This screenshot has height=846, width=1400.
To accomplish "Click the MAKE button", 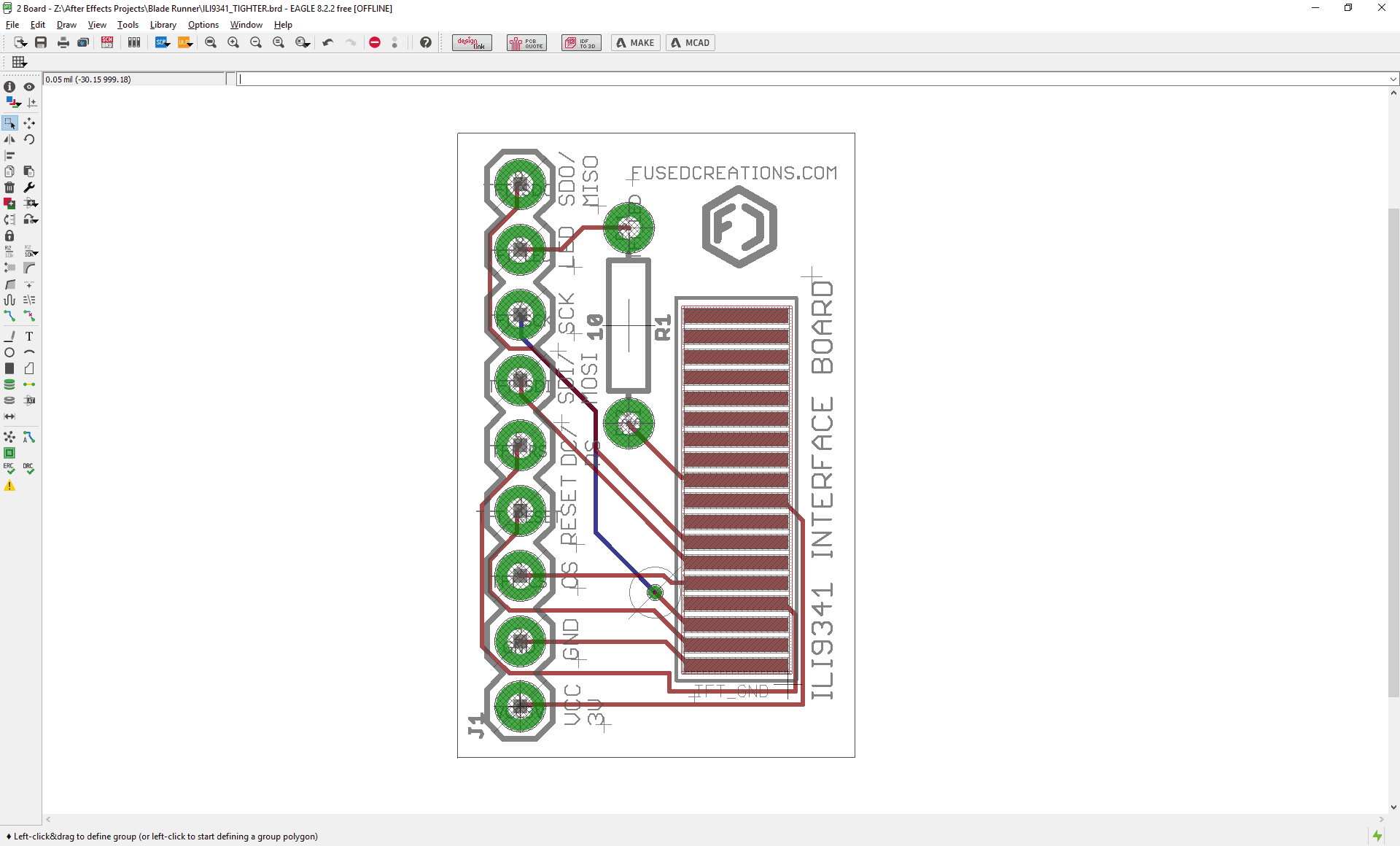I will 635,42.
